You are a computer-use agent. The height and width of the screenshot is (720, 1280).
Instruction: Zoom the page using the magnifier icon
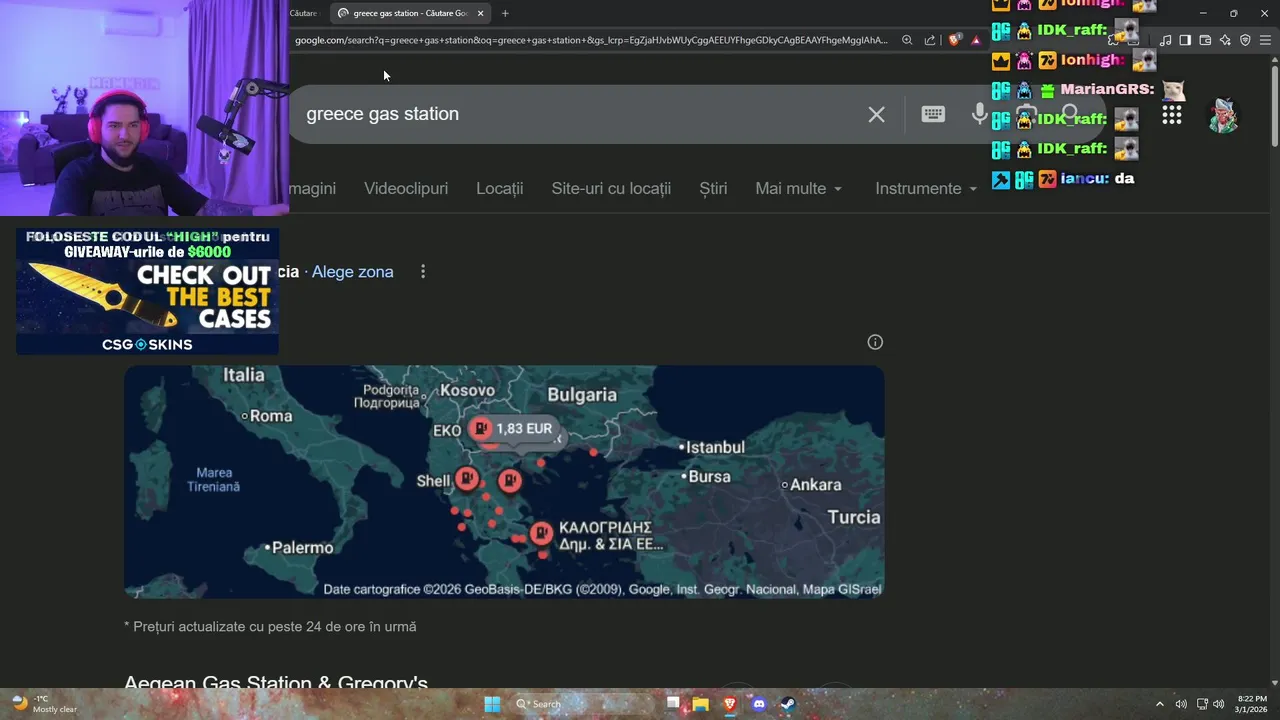(907, 40)
